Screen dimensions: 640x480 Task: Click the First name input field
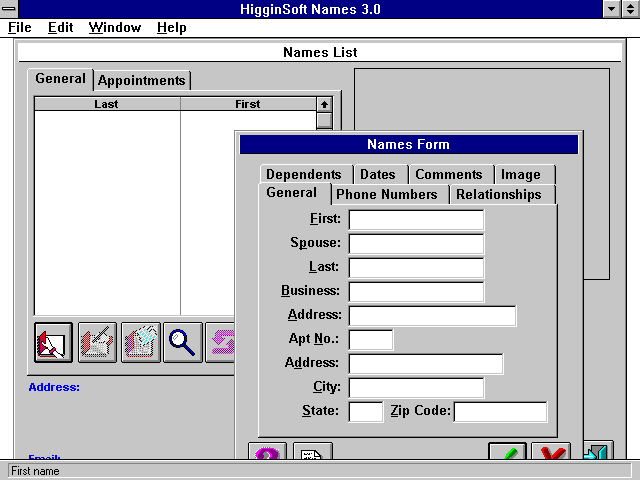pyautogui.click(x=415, y=220)
